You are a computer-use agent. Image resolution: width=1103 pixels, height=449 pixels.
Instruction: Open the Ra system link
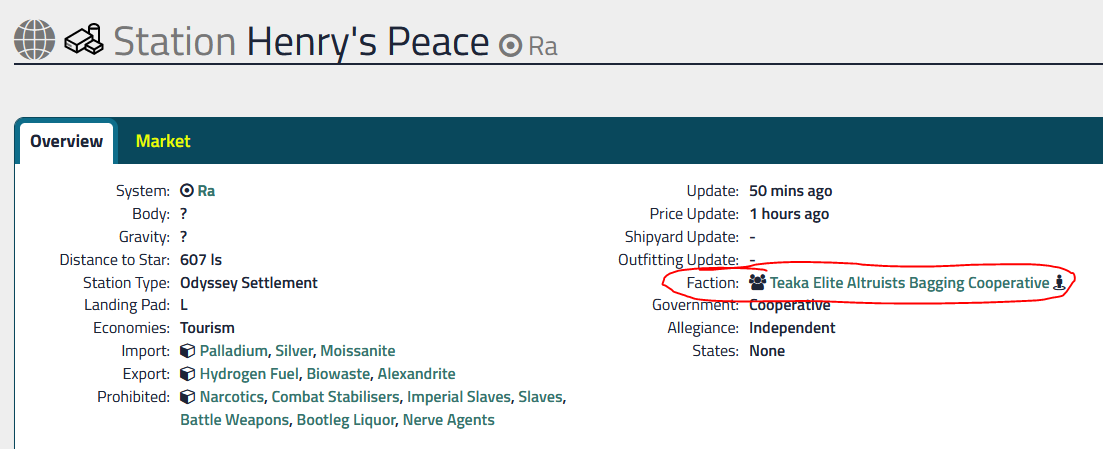(206, 191)
